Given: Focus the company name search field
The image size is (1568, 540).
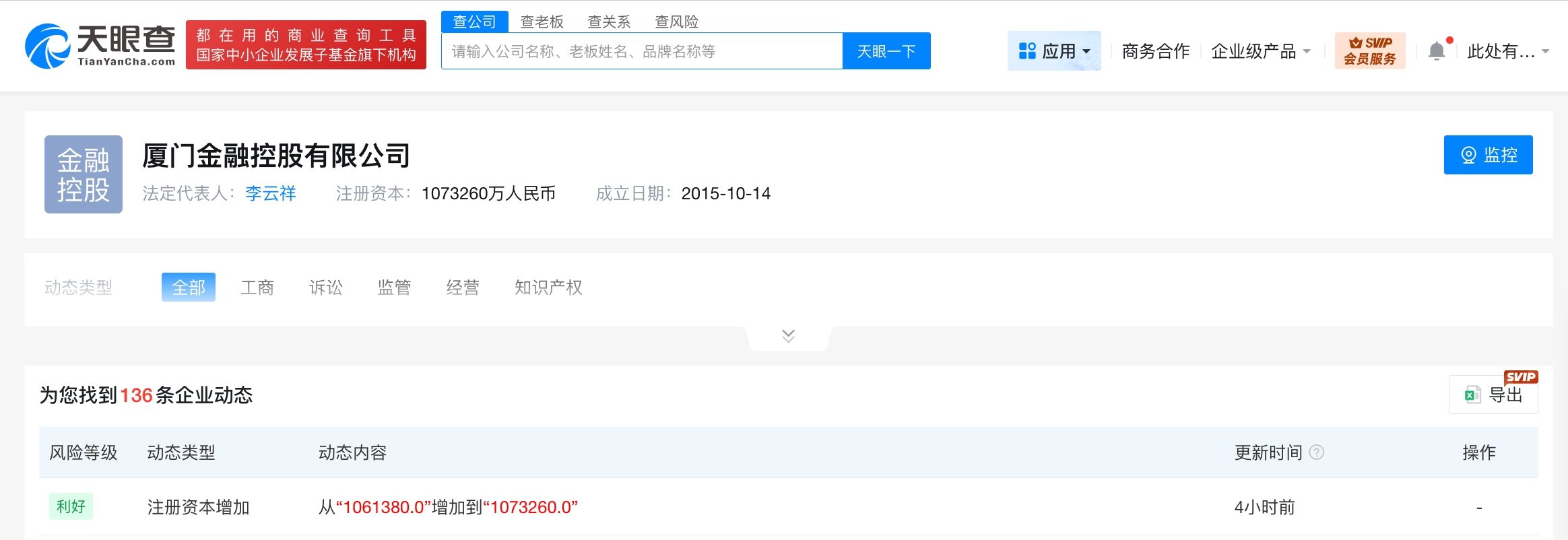Looking at the screenshot, I should [x=642, y=51].
